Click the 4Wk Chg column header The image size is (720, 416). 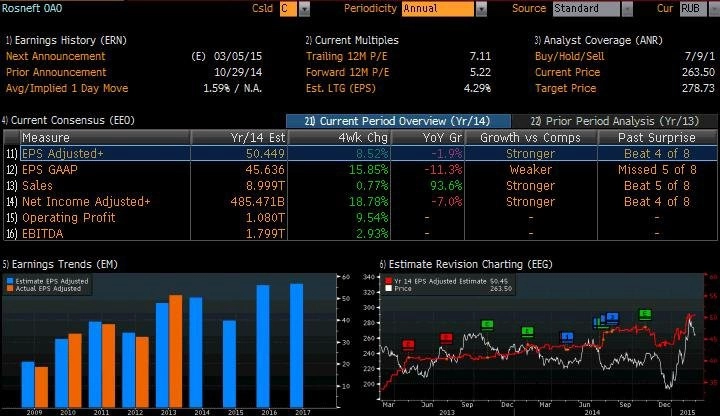[339, 138]
